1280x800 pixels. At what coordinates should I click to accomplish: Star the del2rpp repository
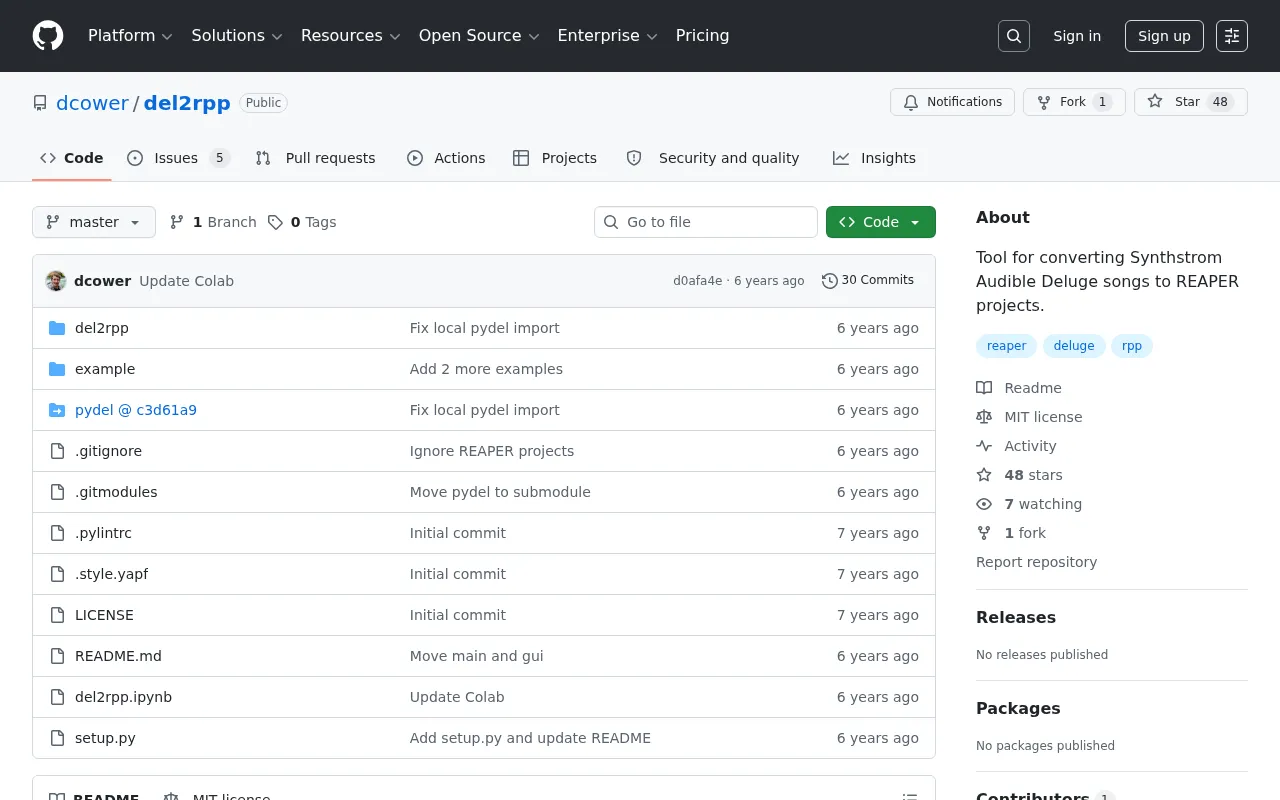(x=1191, y=102)
